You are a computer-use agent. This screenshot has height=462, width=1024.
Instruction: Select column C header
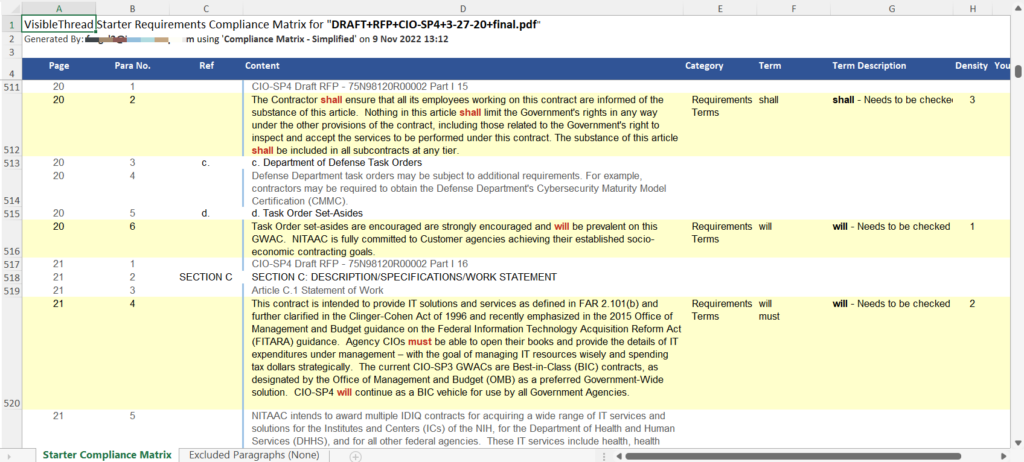(206, 8)
